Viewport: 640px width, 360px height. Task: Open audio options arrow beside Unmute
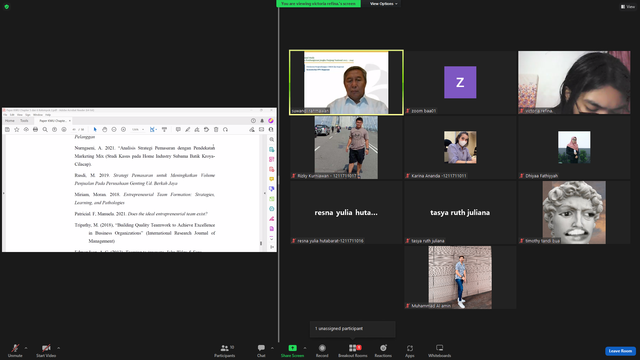click(x=26, y=348)
